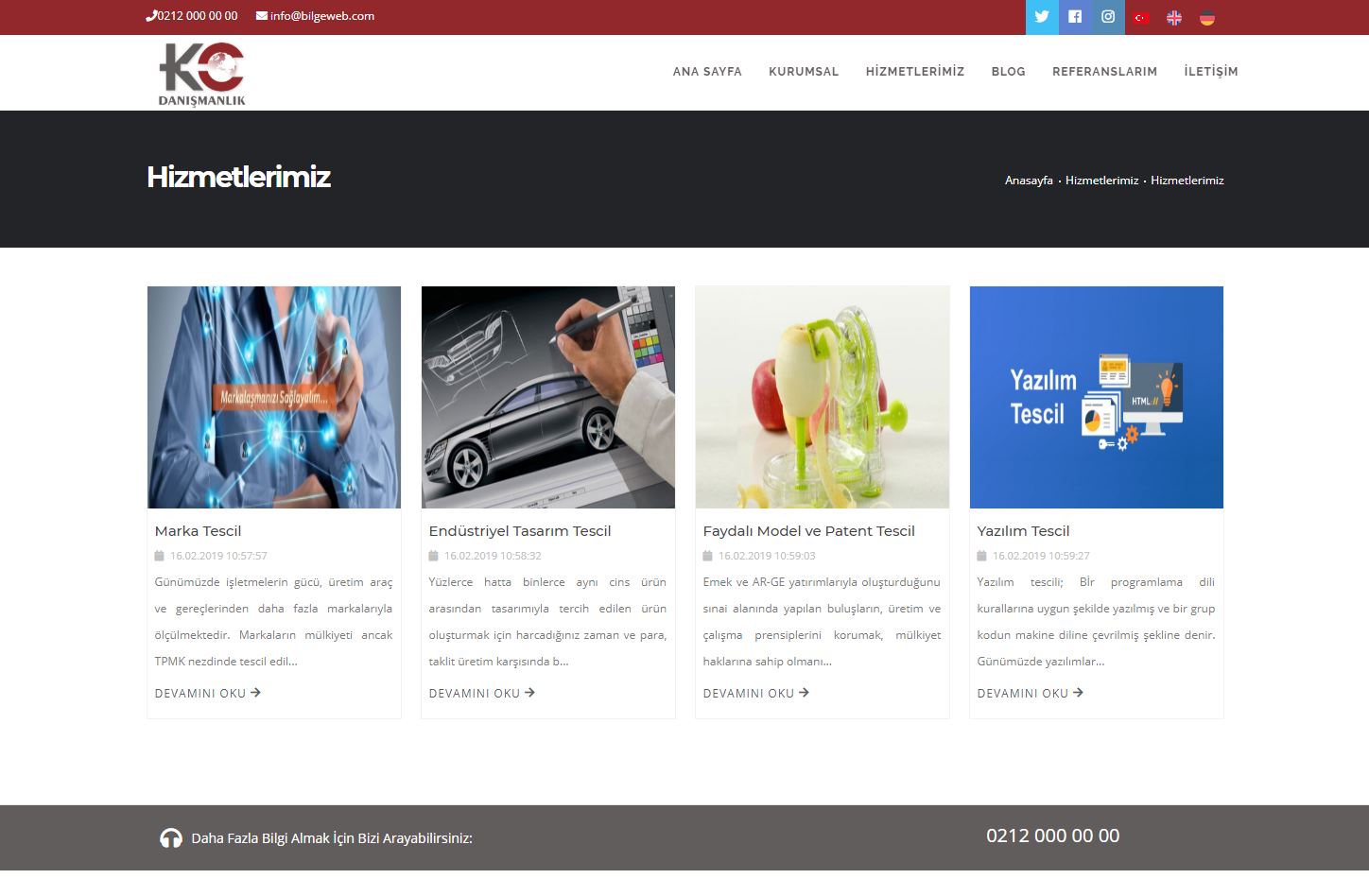This screenshot has width=1369, height=896.
Task: Open the ANA SAYFA menu item
Action: click(x=707, y=72)
